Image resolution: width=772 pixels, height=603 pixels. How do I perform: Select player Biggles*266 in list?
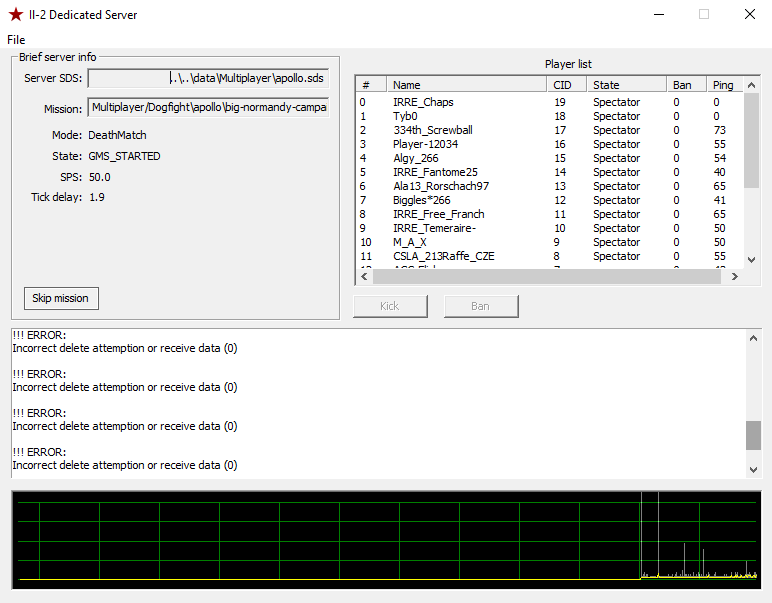point(421,200)
